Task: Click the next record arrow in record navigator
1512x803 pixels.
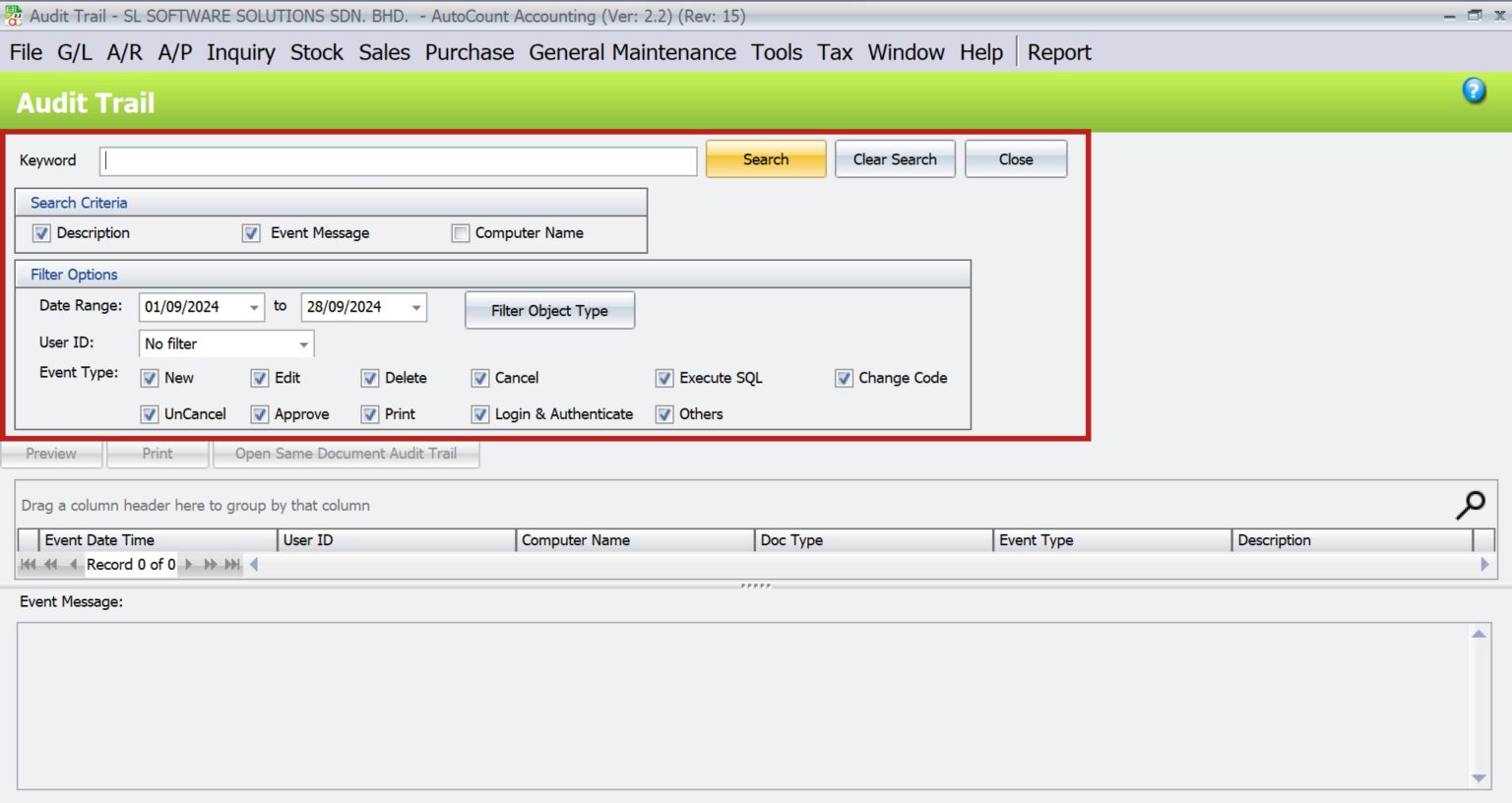Action: [188, 564]
